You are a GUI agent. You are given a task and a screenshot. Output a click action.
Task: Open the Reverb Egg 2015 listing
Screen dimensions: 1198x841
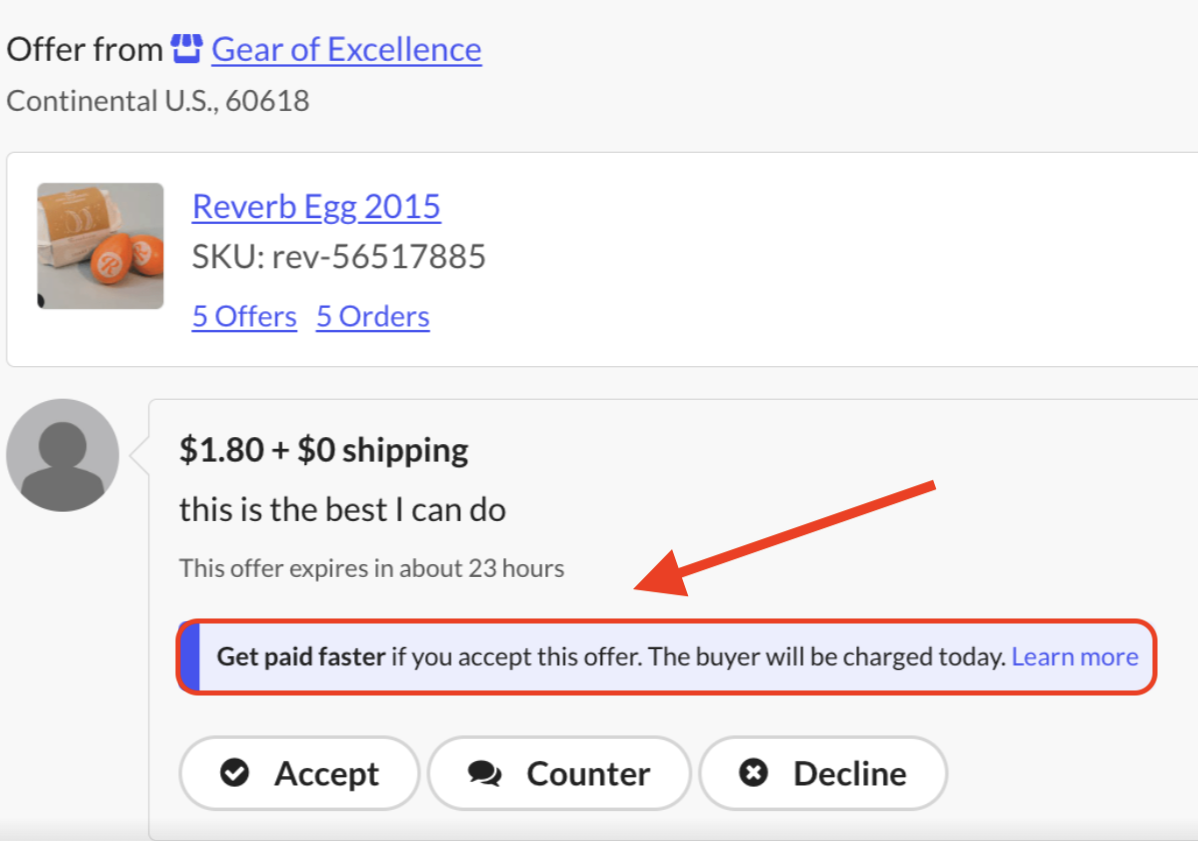point(316,206)
